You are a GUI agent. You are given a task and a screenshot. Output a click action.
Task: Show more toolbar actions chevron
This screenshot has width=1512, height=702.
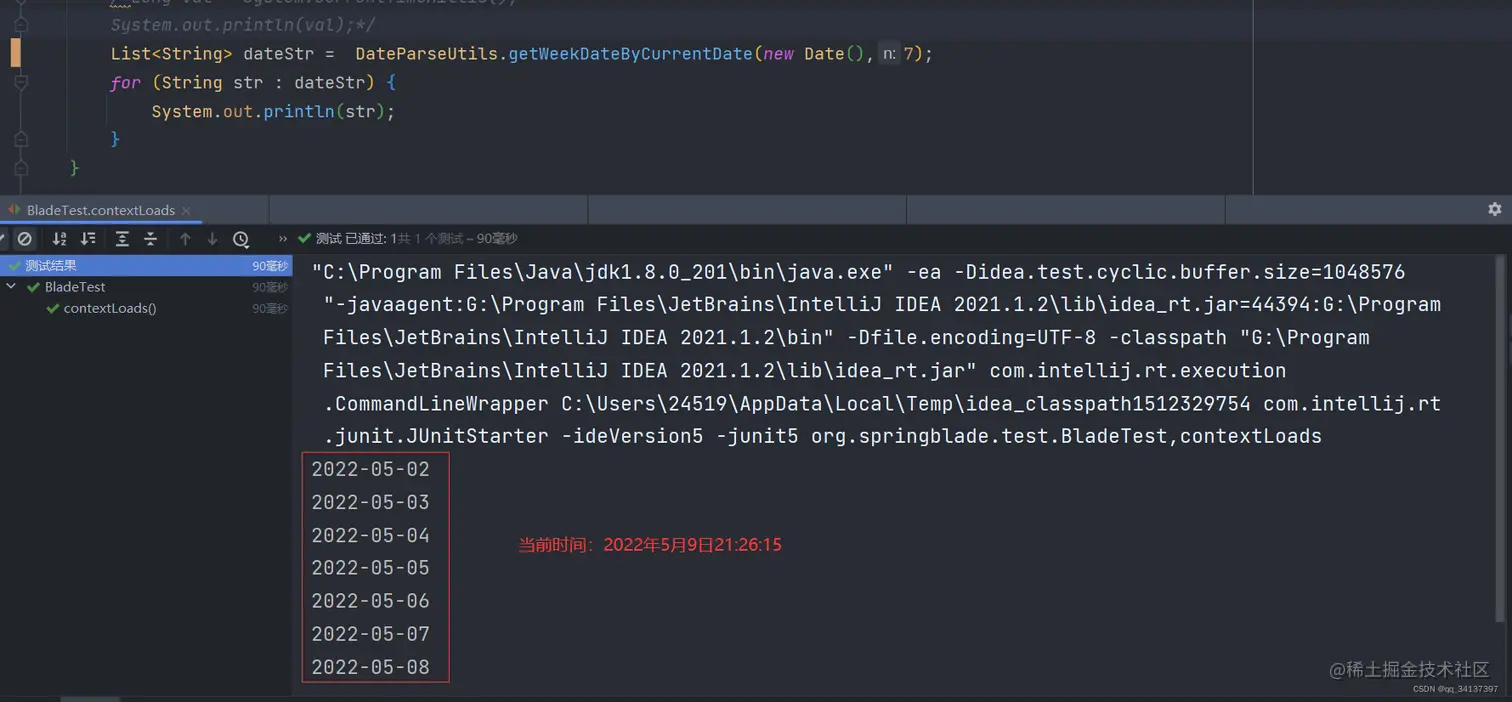[x=283, y=239]
